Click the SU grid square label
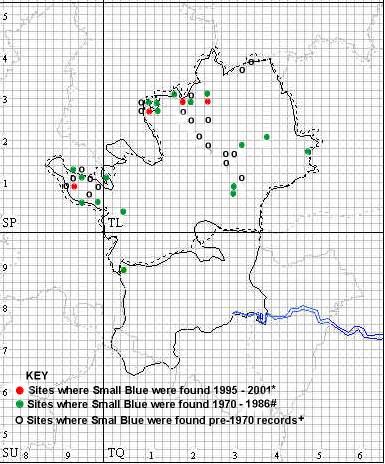The image size is (385, 464). pyautogui.click(x=10, y=453)
